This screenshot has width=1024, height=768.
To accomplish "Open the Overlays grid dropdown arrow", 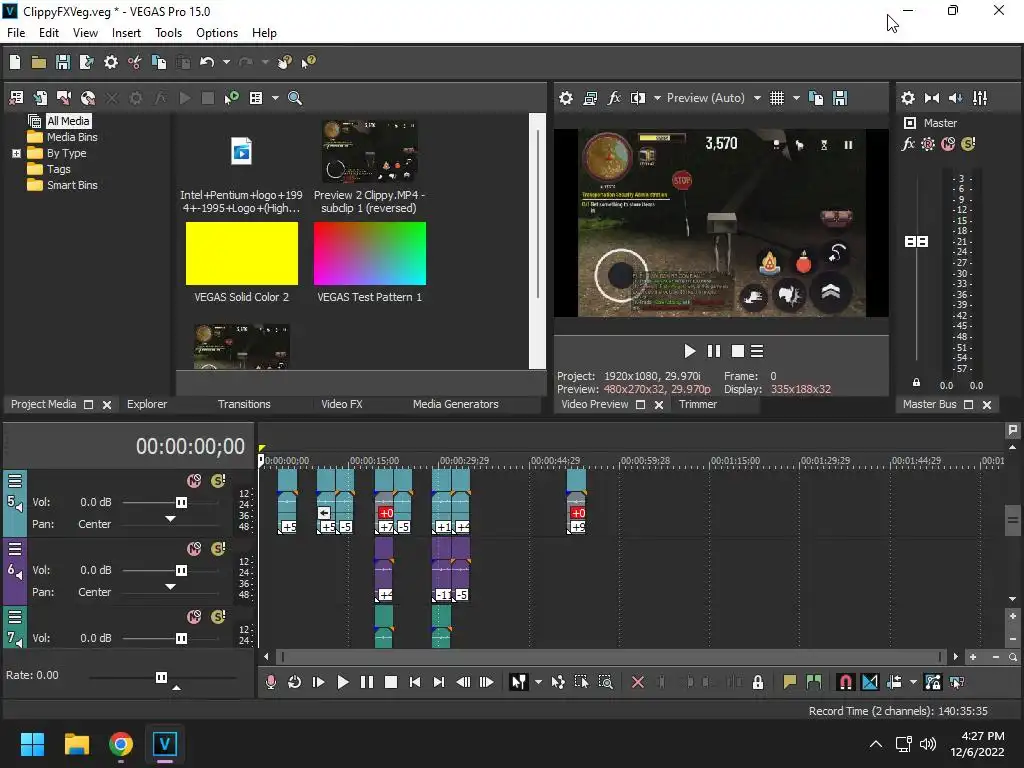I will point(795,98).
